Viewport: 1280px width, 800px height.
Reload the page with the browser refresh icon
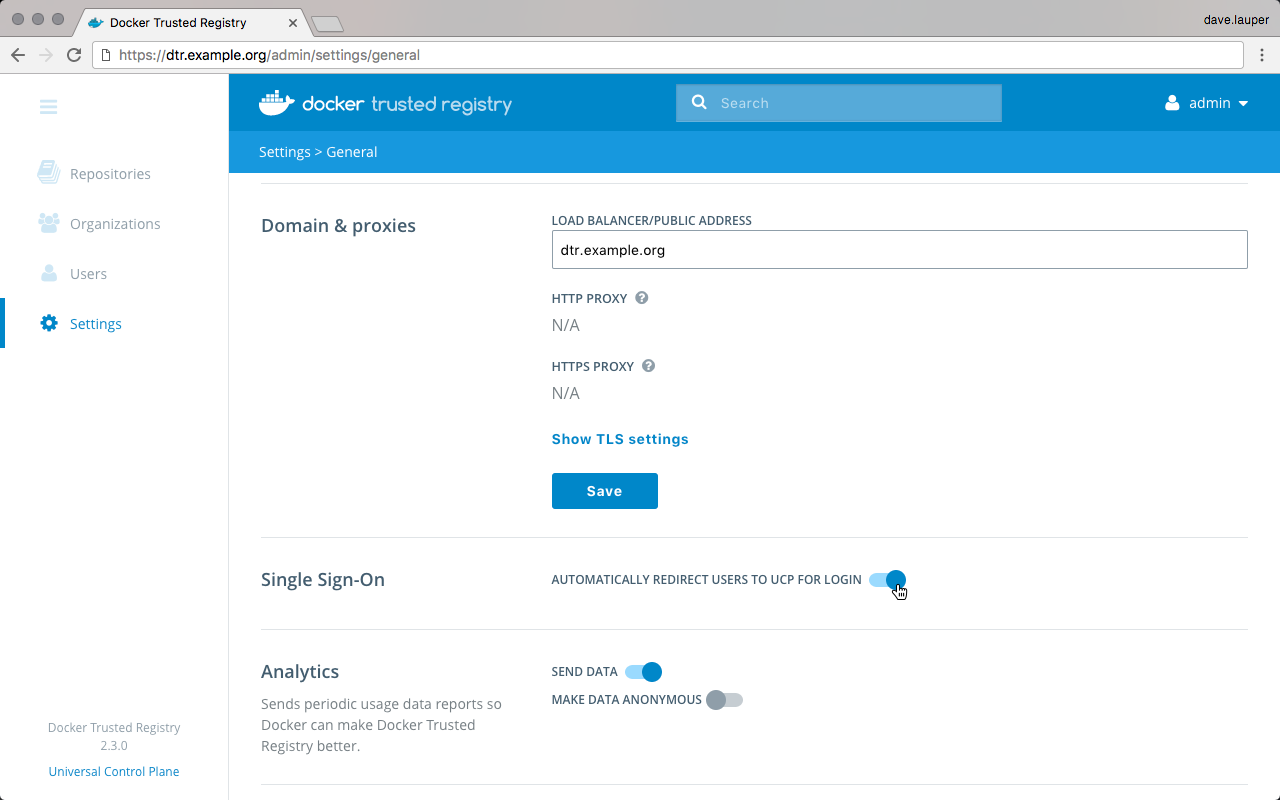[74, 55]
